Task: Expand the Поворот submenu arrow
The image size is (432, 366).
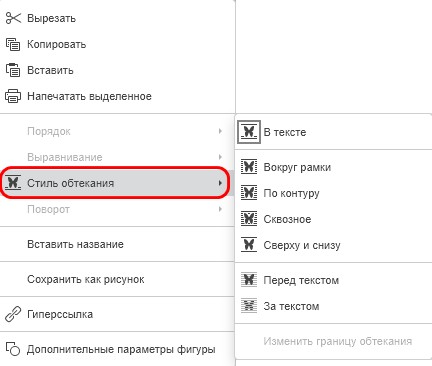Action: (x=220, y=209)
